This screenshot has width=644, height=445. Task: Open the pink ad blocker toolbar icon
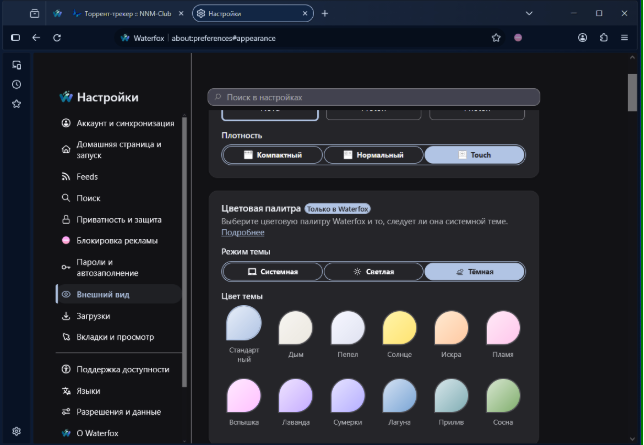coord(518,38)
